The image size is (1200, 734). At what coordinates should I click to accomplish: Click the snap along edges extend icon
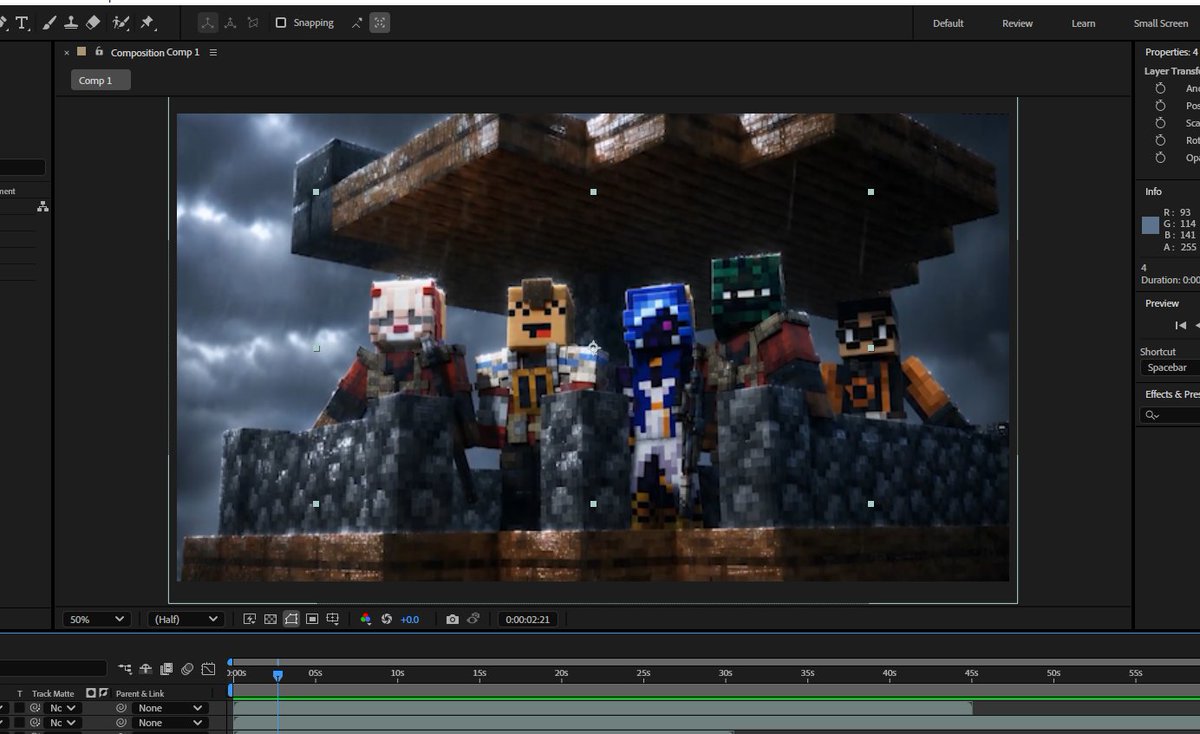pyautogui.click(x=357, y=22)
